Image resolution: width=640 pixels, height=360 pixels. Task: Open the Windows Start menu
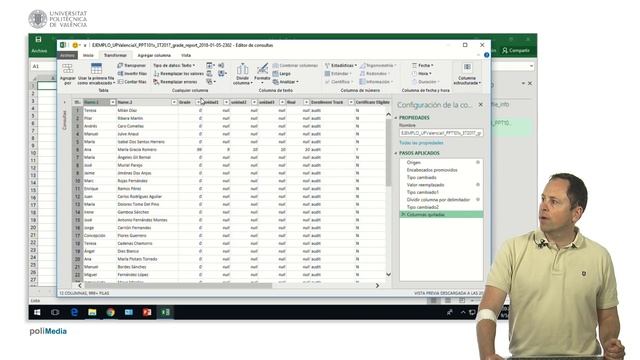(37, 312)
